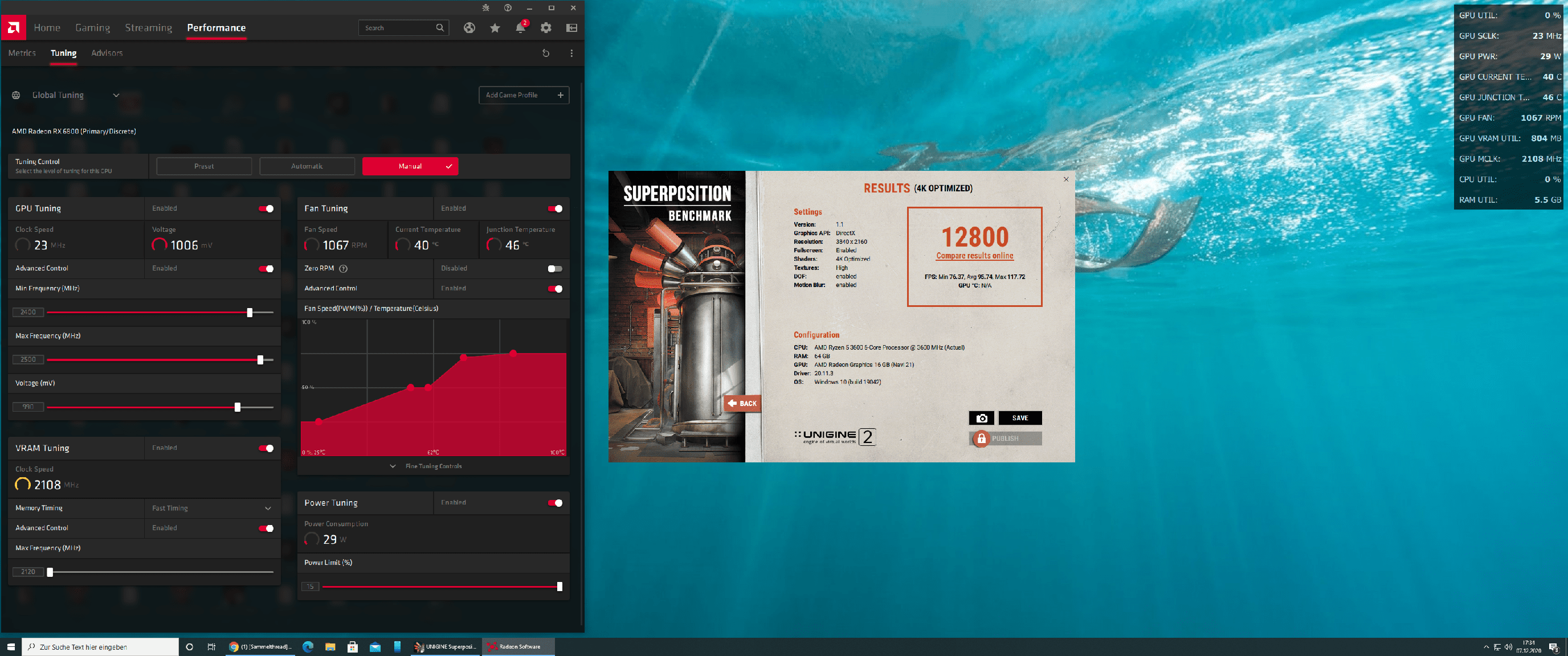1568x656 pixels.
Task: Click the AMD Radeon Software home icon
Action: 46,27
